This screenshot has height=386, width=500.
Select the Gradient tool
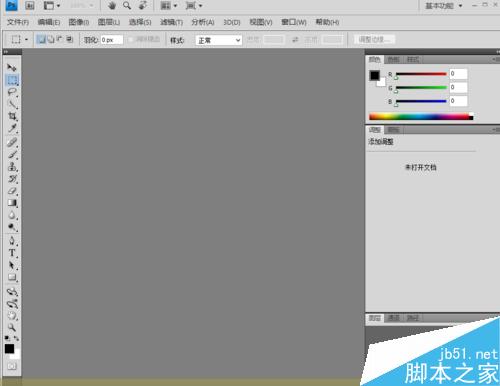[12, 203]
